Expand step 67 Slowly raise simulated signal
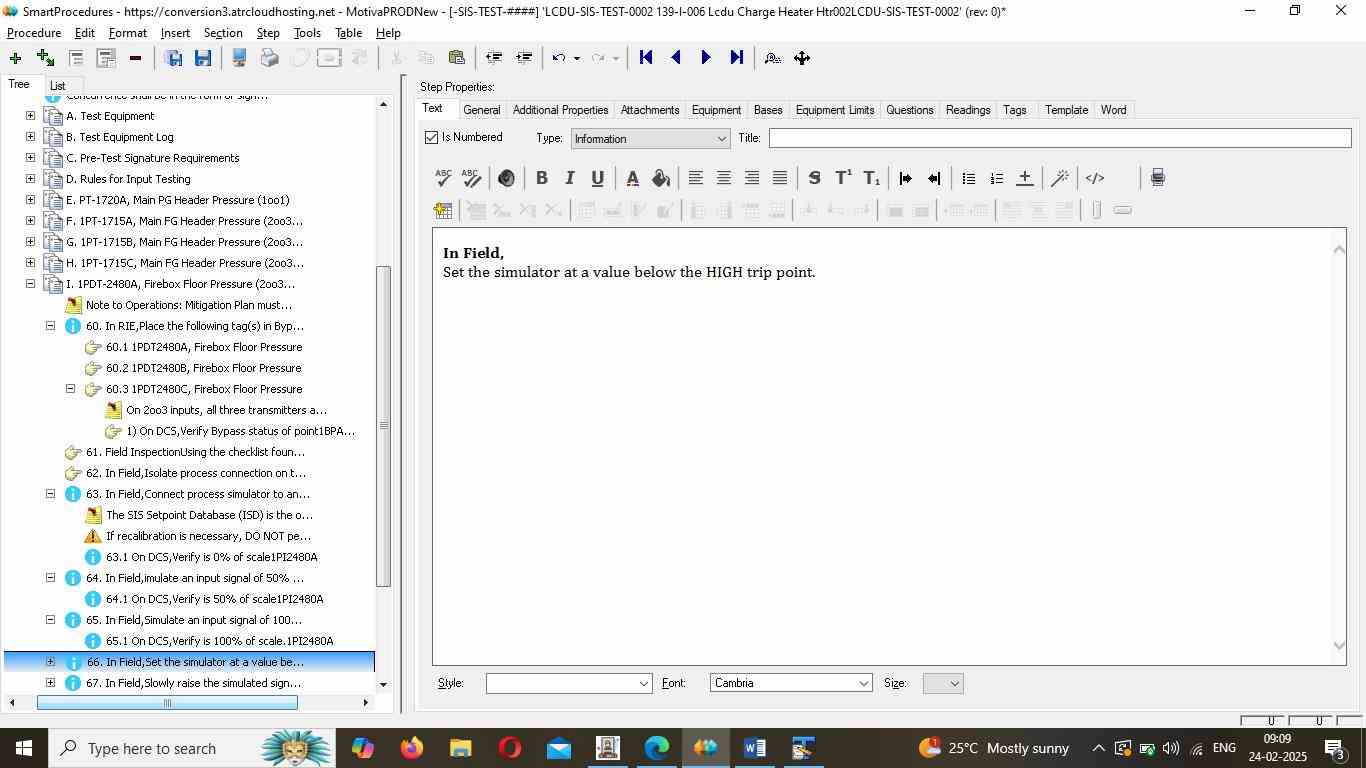The image size is (1366, 768). [x=50, y=683]
